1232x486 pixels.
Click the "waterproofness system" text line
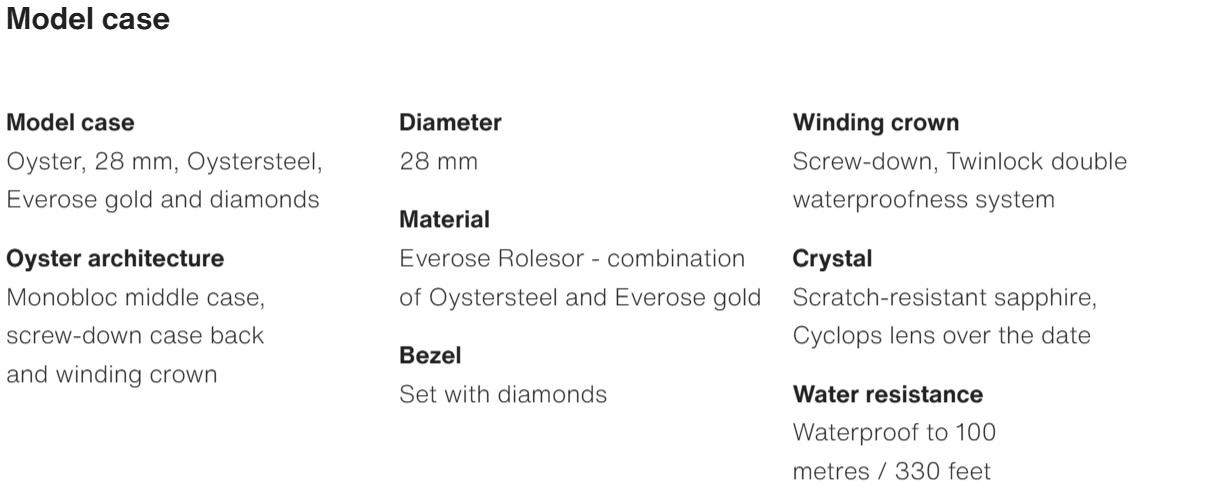(923, 199)
